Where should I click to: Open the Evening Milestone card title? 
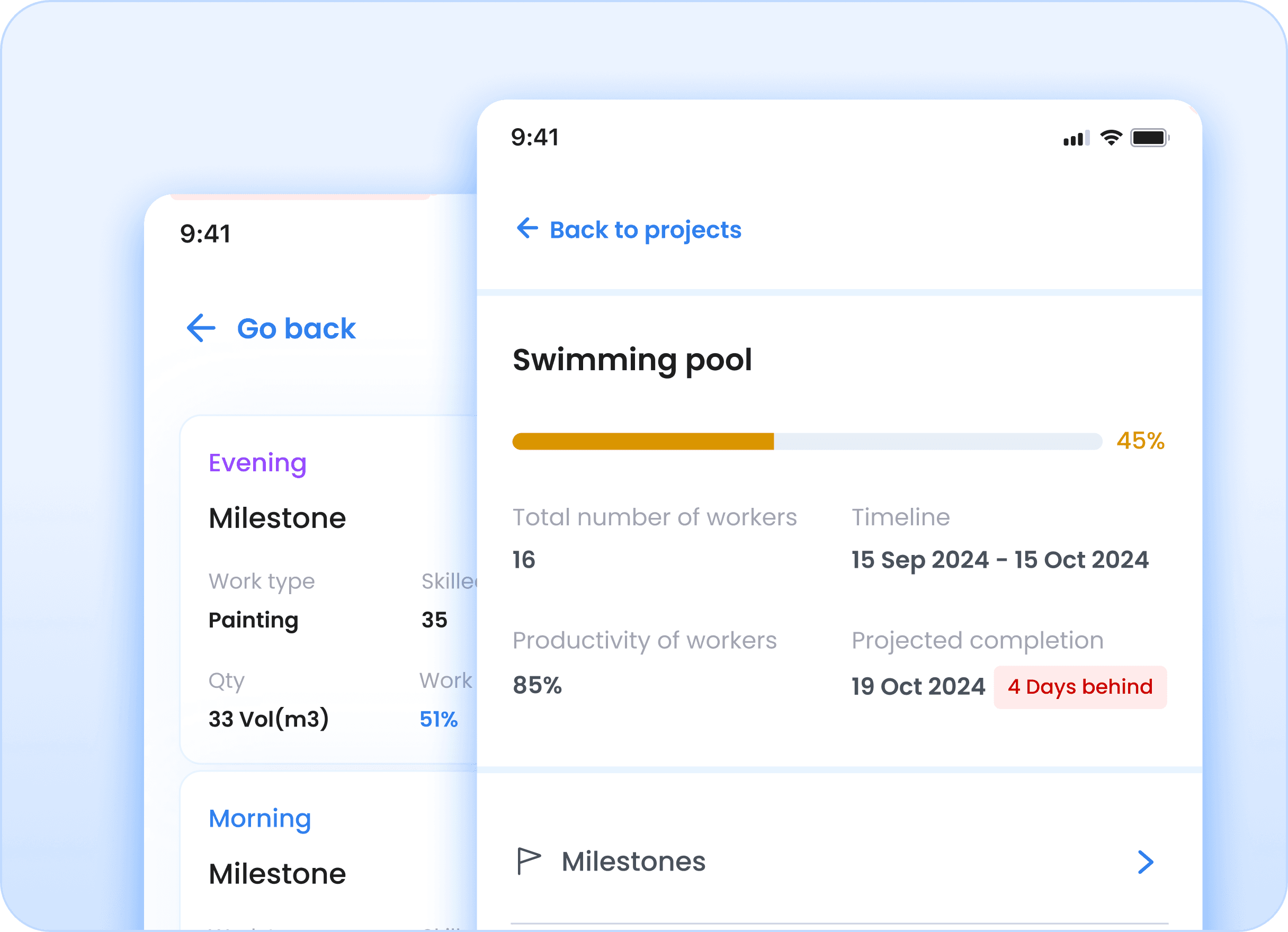coord(277,518)
